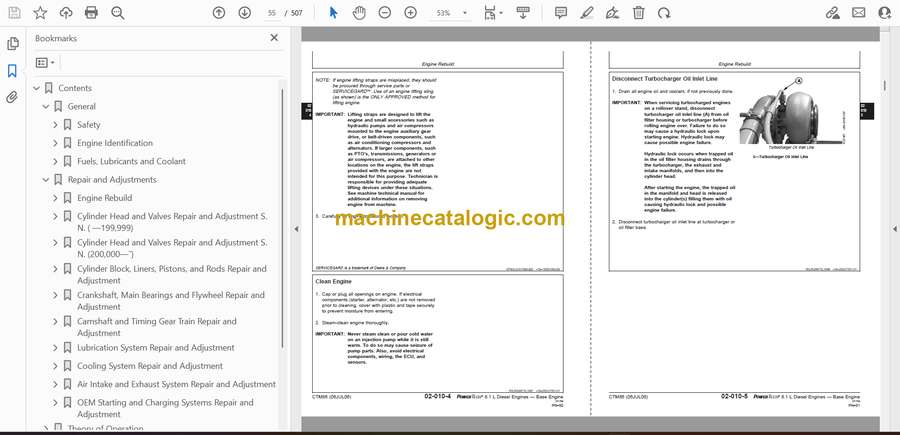Viewport: 900px width, 435px height.
Task: Expand Cooling System Repair and Adjustment
Action: pos(55,367)
